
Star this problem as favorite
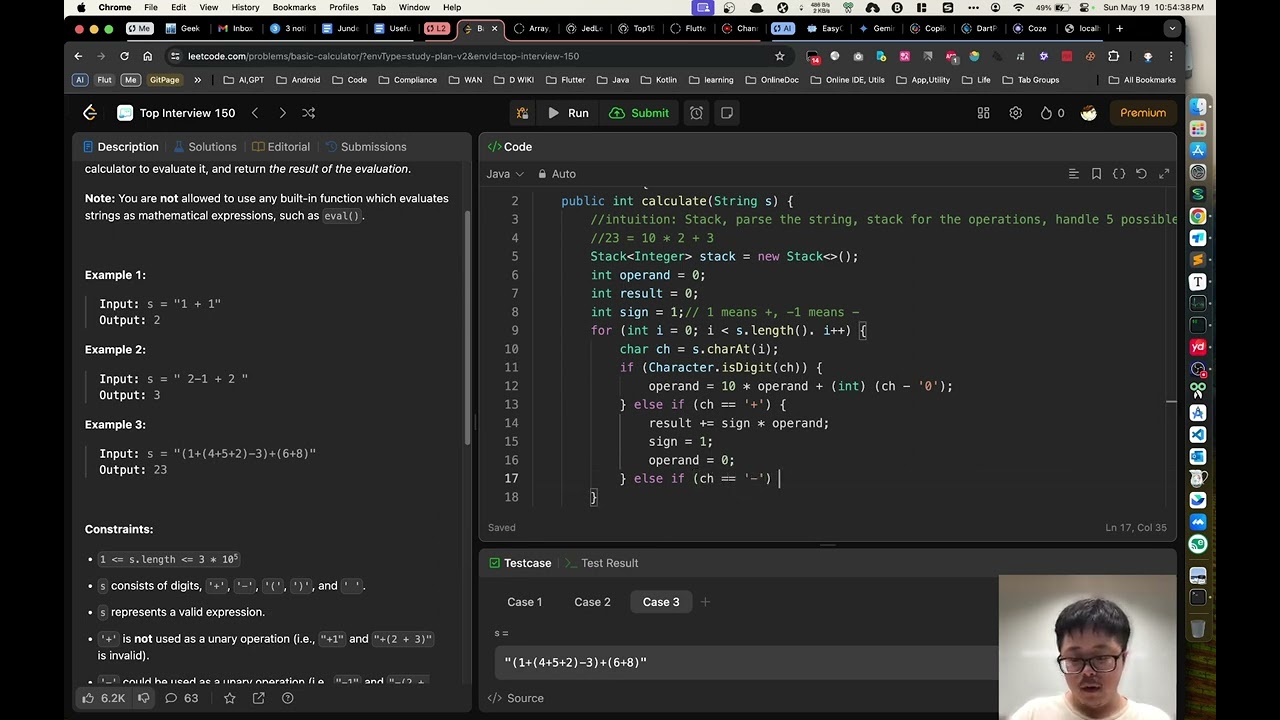229,698
